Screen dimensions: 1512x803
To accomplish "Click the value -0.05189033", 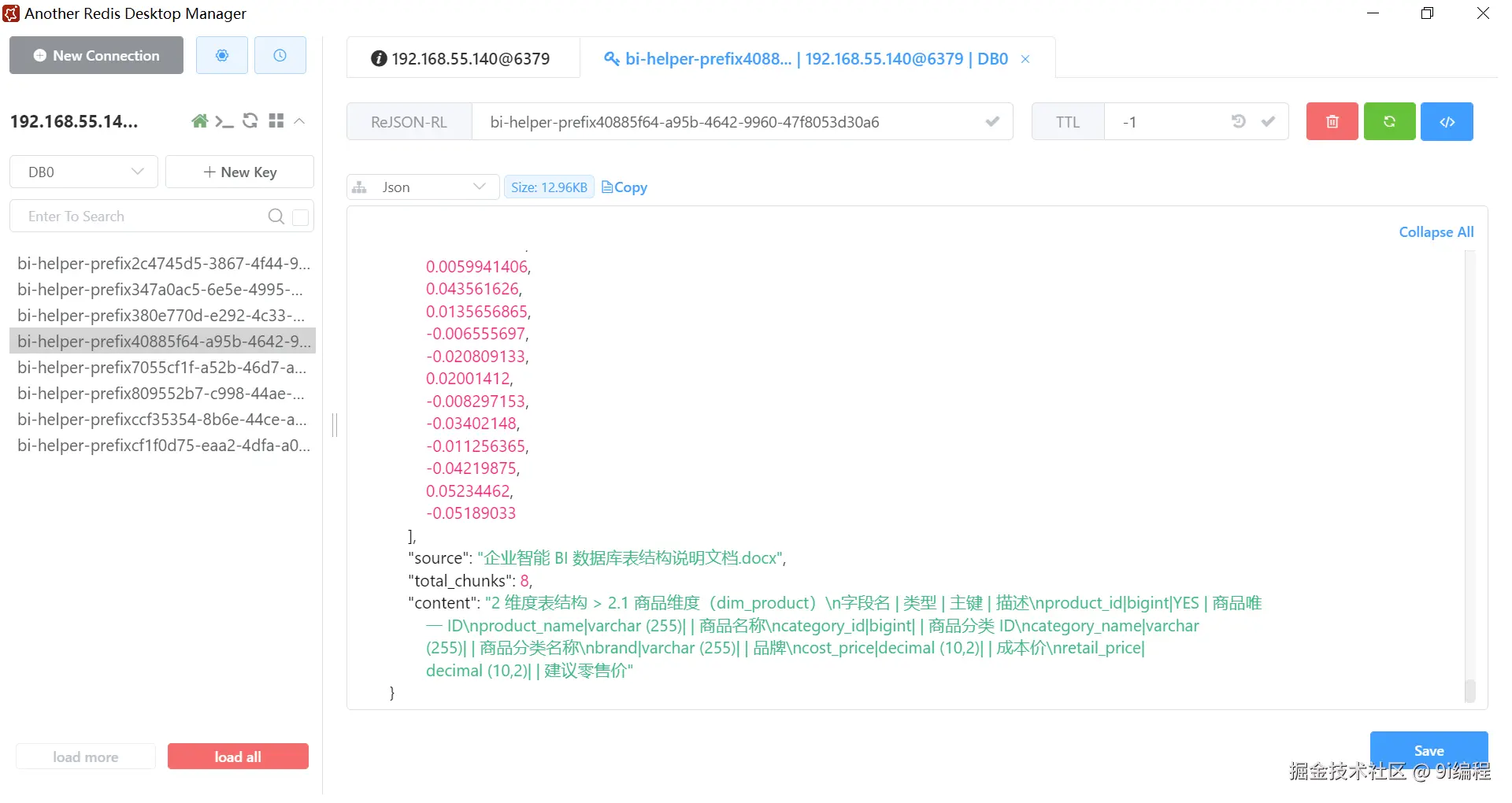I will [x=471, y=513].
